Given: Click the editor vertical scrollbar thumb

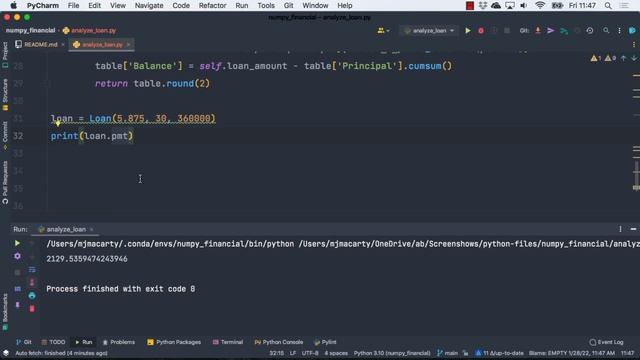Looking at the screenshot, I should [636, 173].
